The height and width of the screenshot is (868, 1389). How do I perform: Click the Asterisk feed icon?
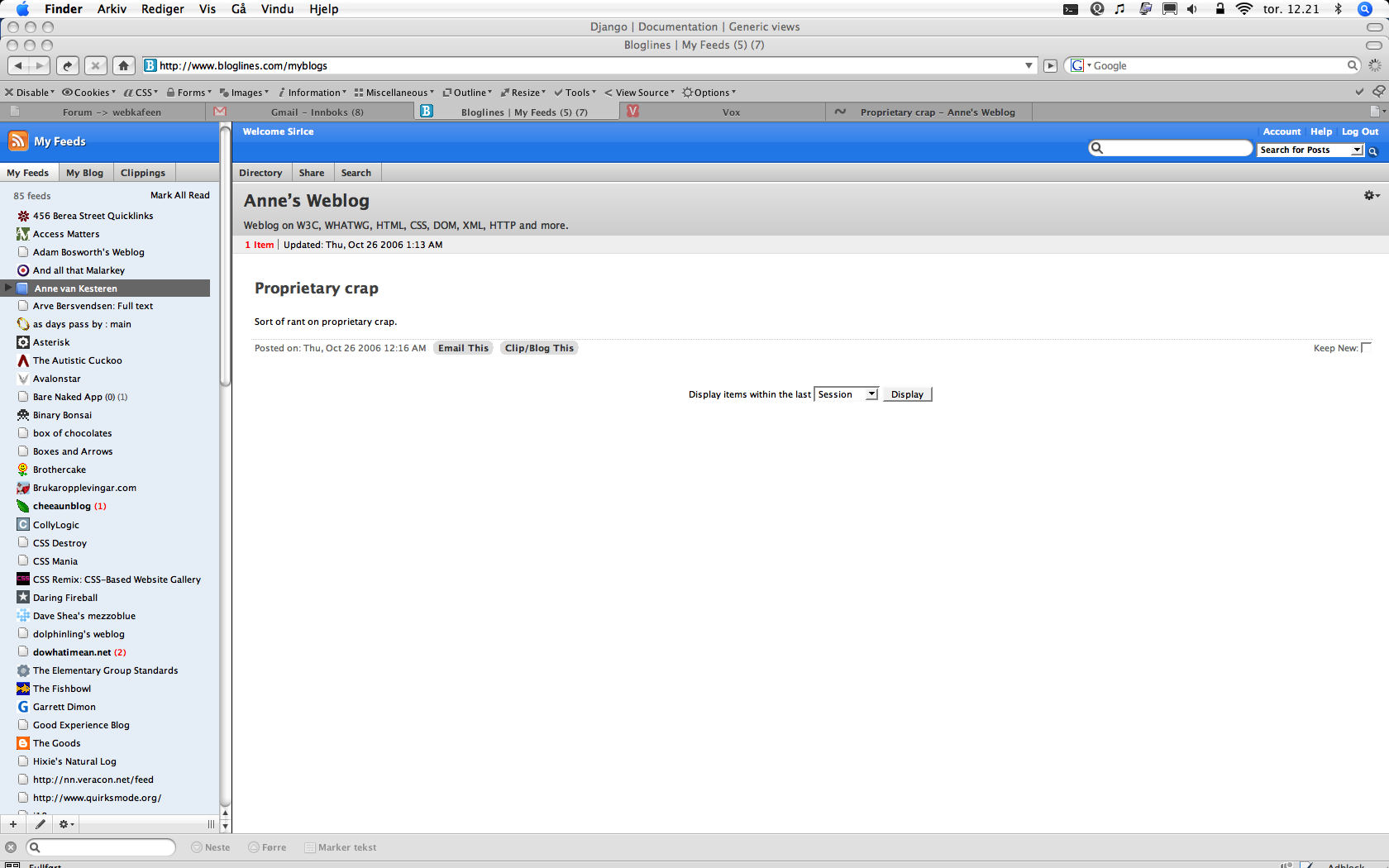click(x=23, y=342)
